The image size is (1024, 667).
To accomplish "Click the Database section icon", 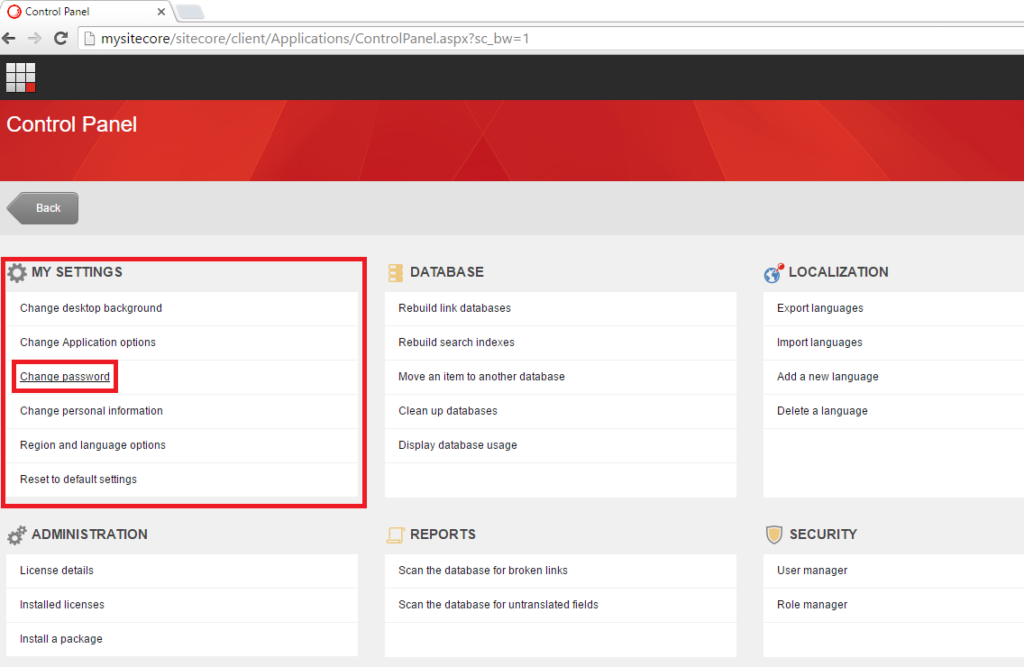I will [395, 272].
